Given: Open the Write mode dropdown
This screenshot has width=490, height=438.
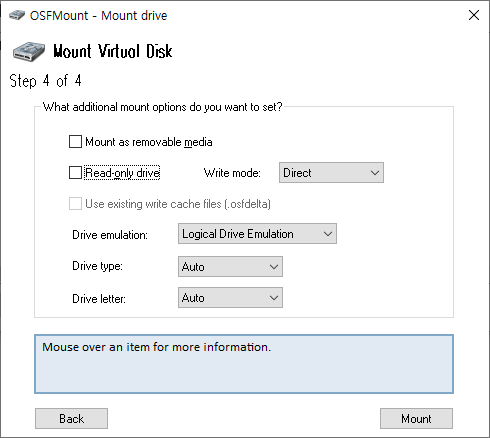Looking at the screenshot, I should click(x=331, y=173).
